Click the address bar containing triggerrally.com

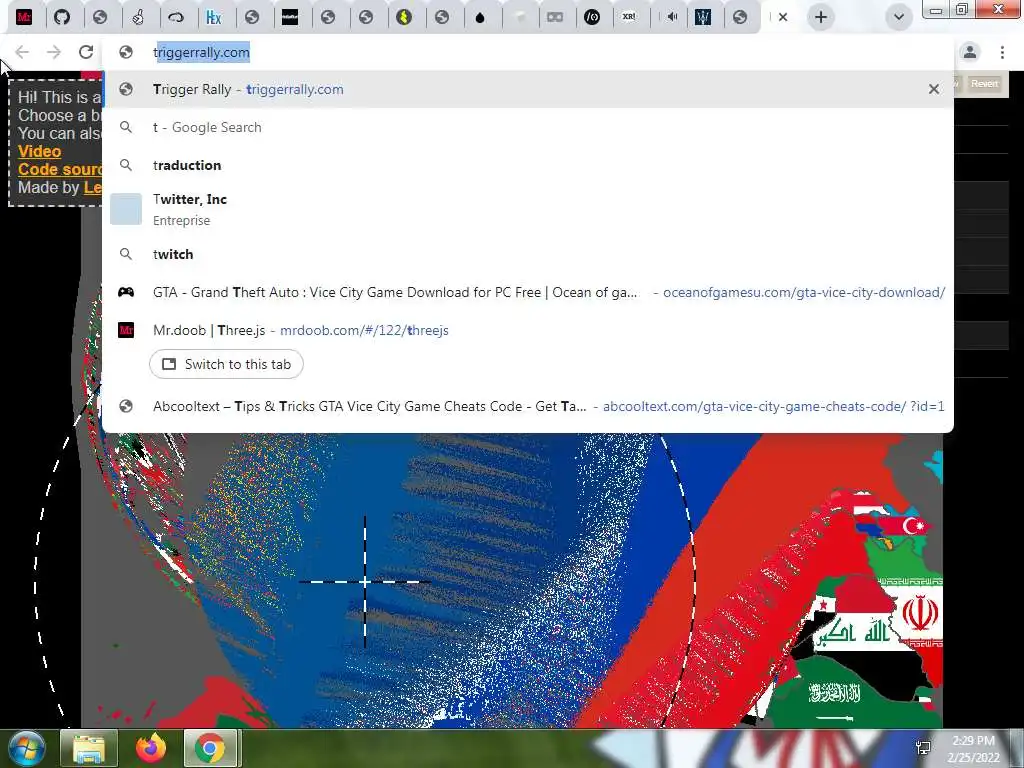point(528,52)
